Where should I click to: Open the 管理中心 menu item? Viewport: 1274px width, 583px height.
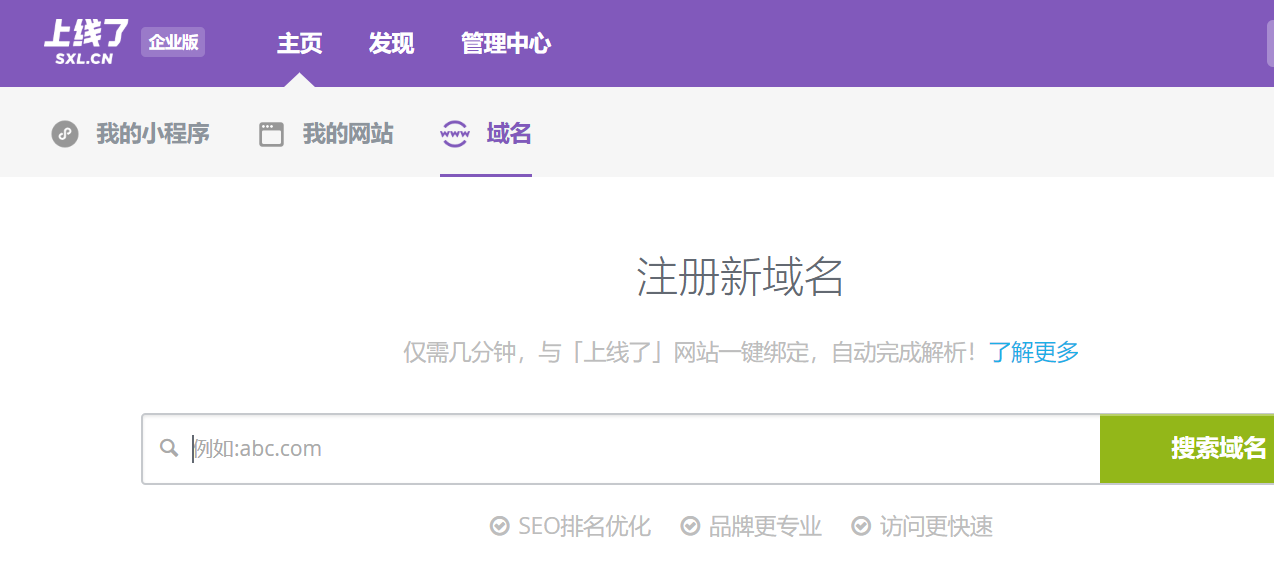(x=505, y=43)
